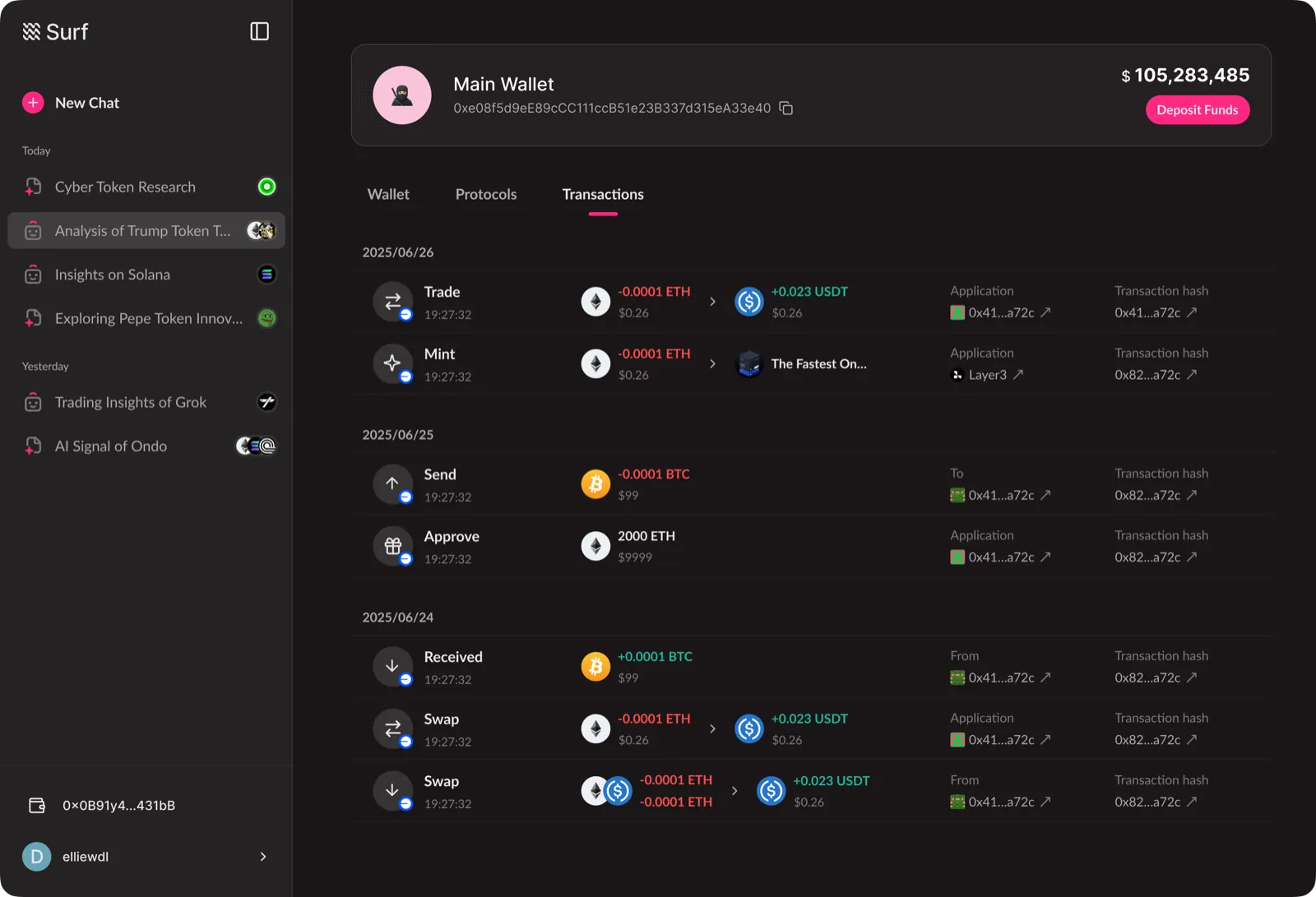
Task: Click the green token icon on Cyber Token Research
Action: coord(266,187)
